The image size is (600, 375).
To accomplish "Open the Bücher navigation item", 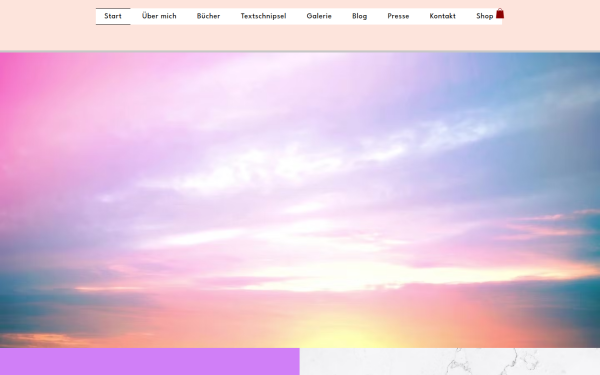I will click(209, 16).
